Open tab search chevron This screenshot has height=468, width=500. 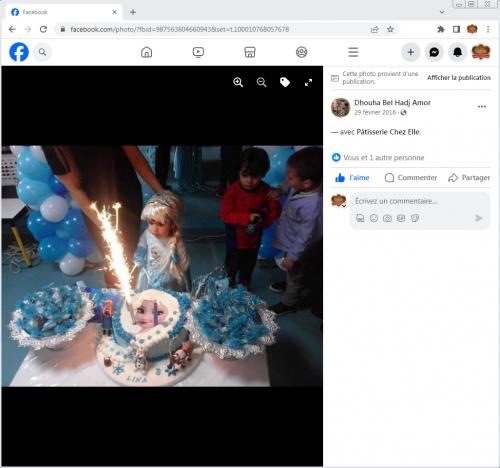pos(442,12)
